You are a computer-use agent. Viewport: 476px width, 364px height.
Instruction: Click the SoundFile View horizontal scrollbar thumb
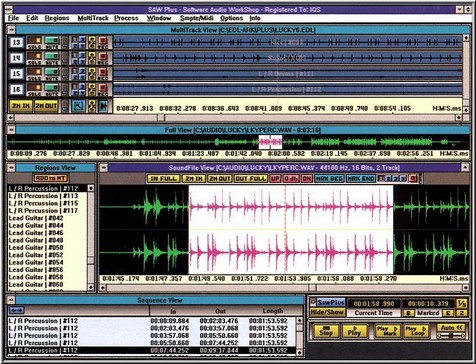click(312, 287)
